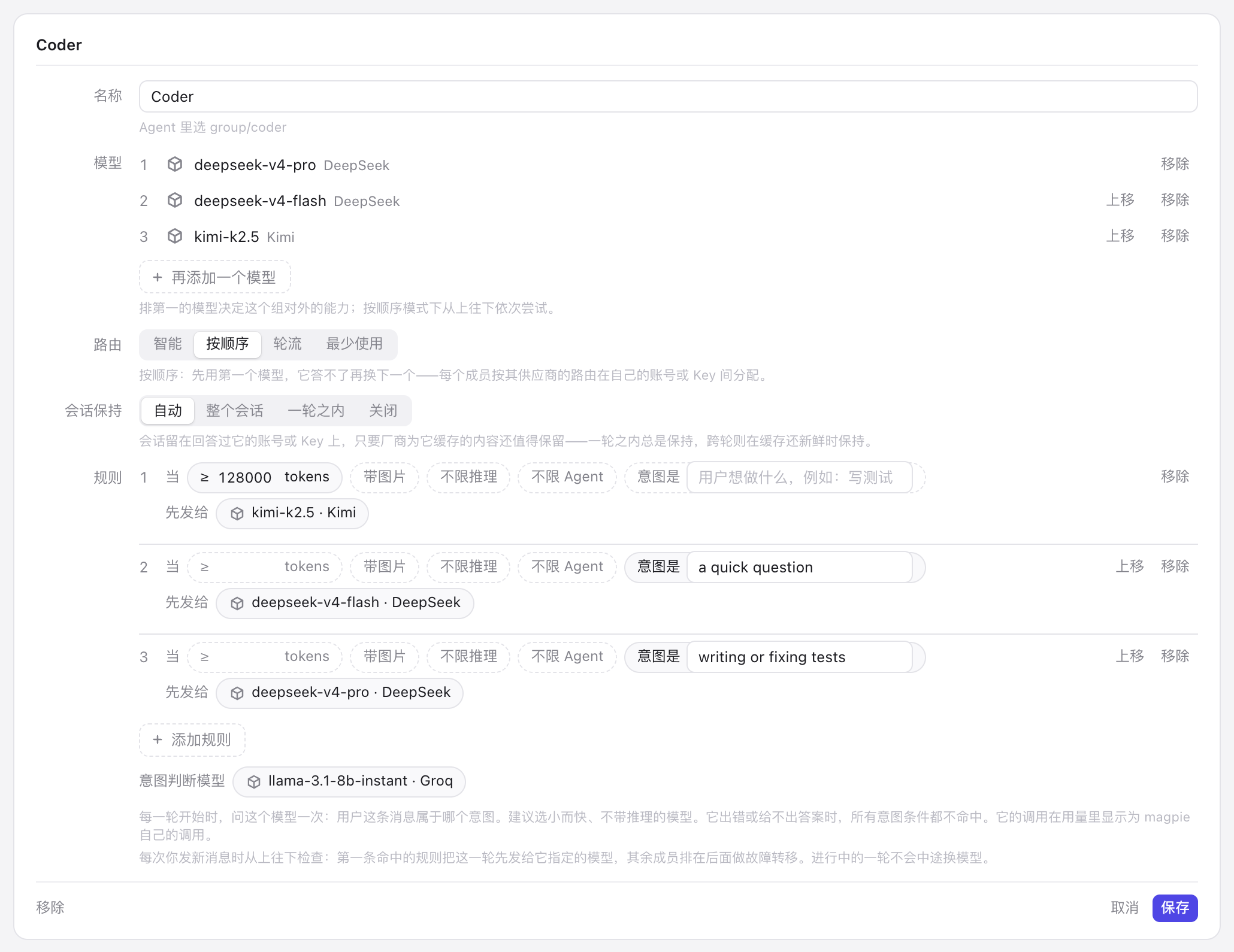Click the 意图是 label in rule 1
Viewport: 1234px width, 952px height.
click(658, 477)
